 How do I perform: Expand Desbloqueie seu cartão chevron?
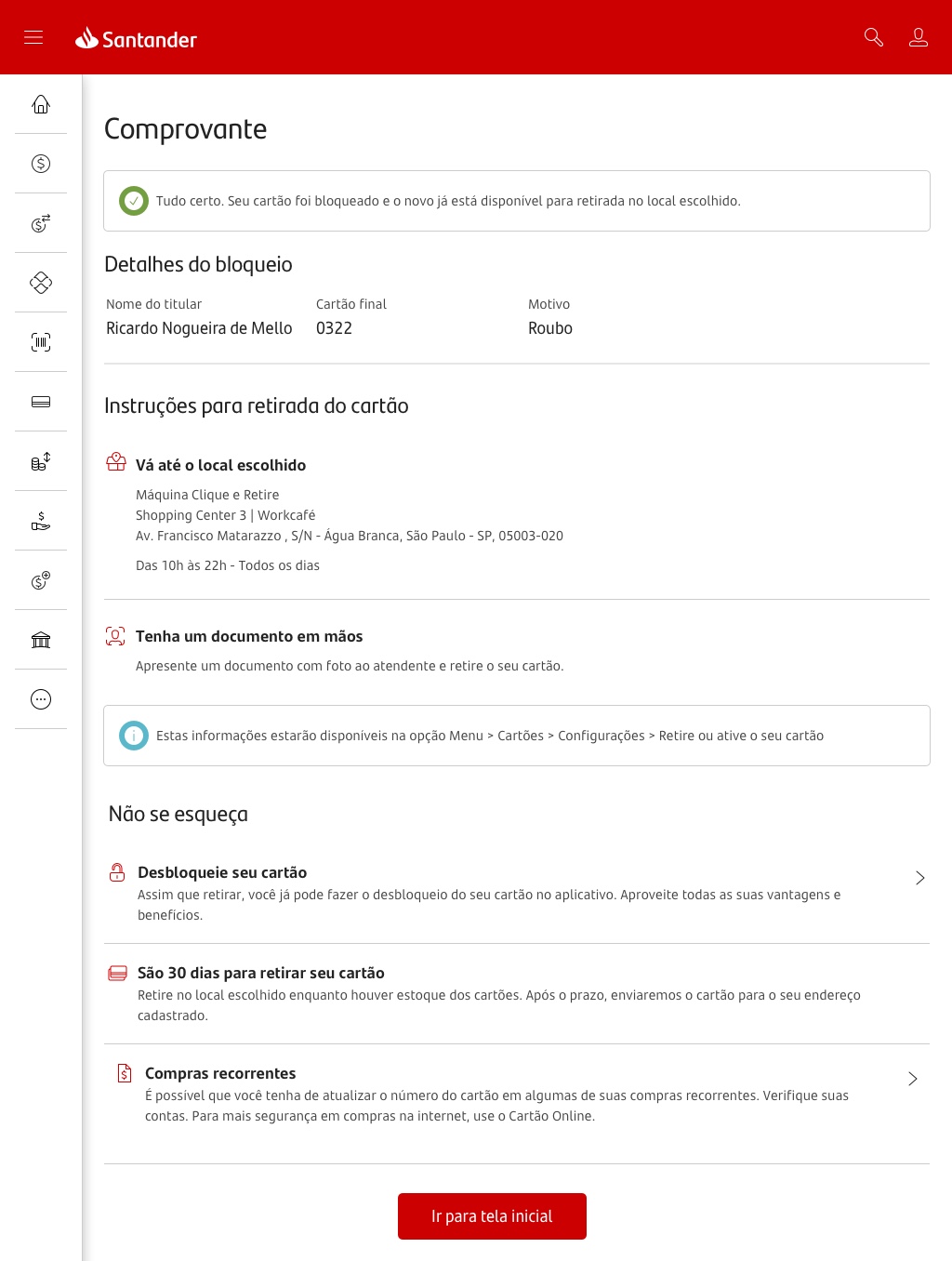pyautogui.click(x=919, y=878)
